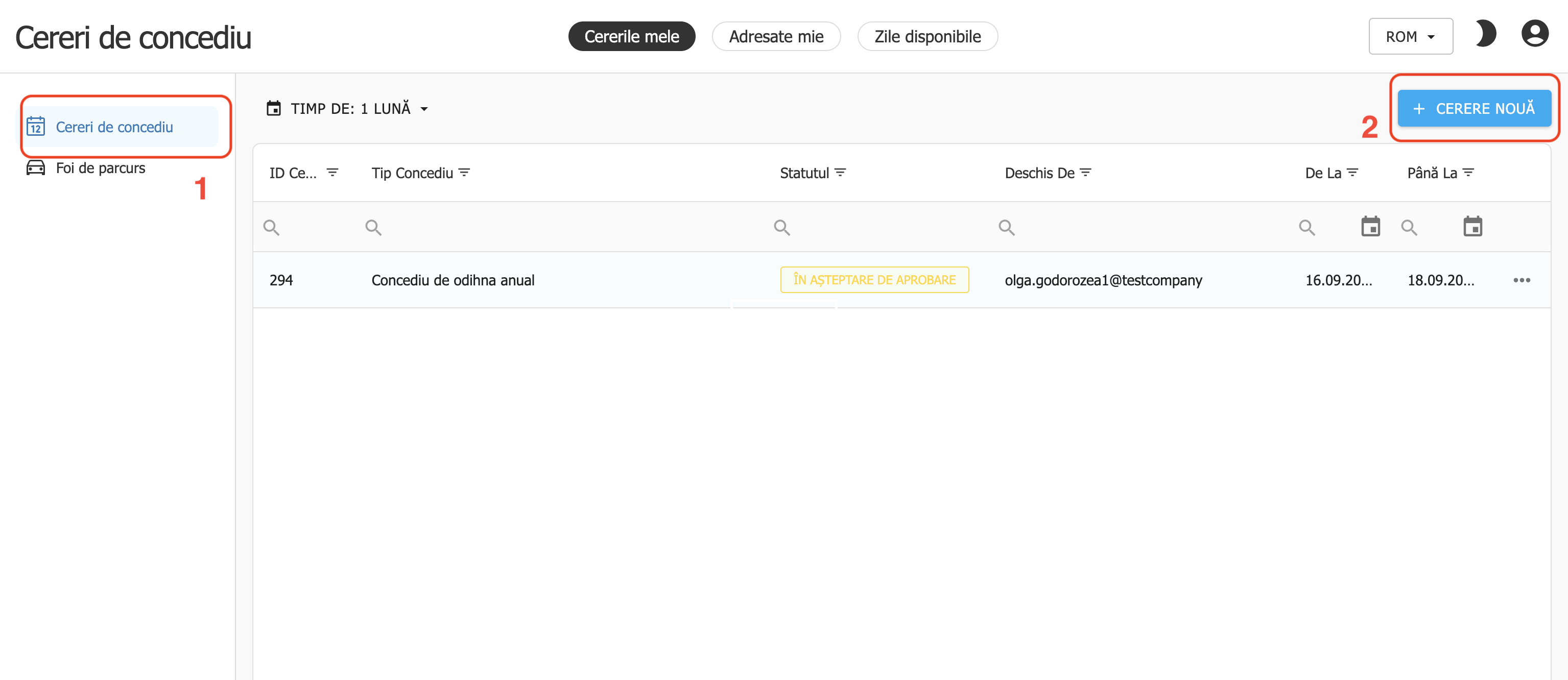The height and width of the screenshot is (680, 1568).
Task: Select the Cererile mele tab
Action: tap(631, 36)
